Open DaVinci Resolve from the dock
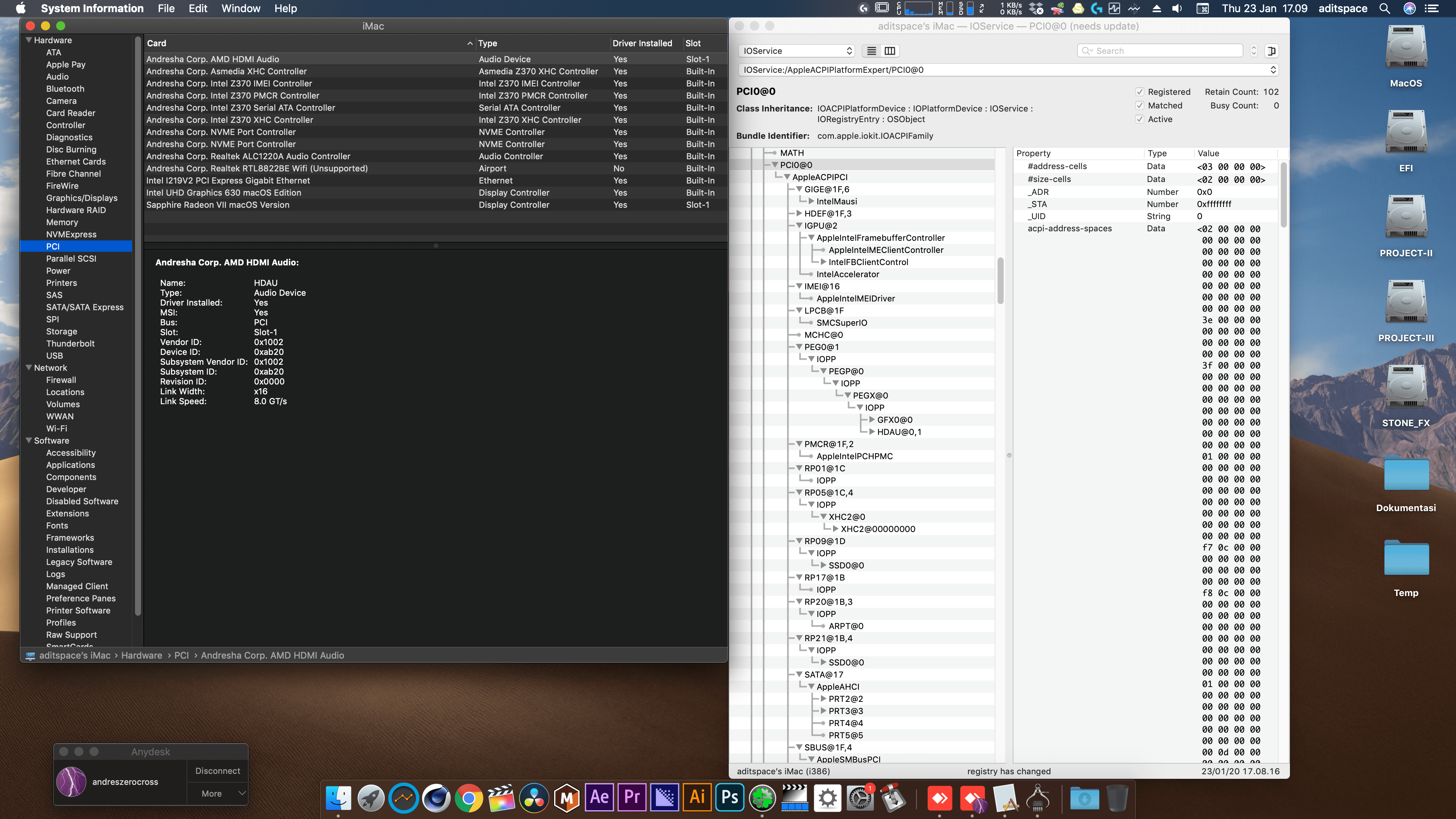This screenshot has height=819, width=1456. (535, 797)
